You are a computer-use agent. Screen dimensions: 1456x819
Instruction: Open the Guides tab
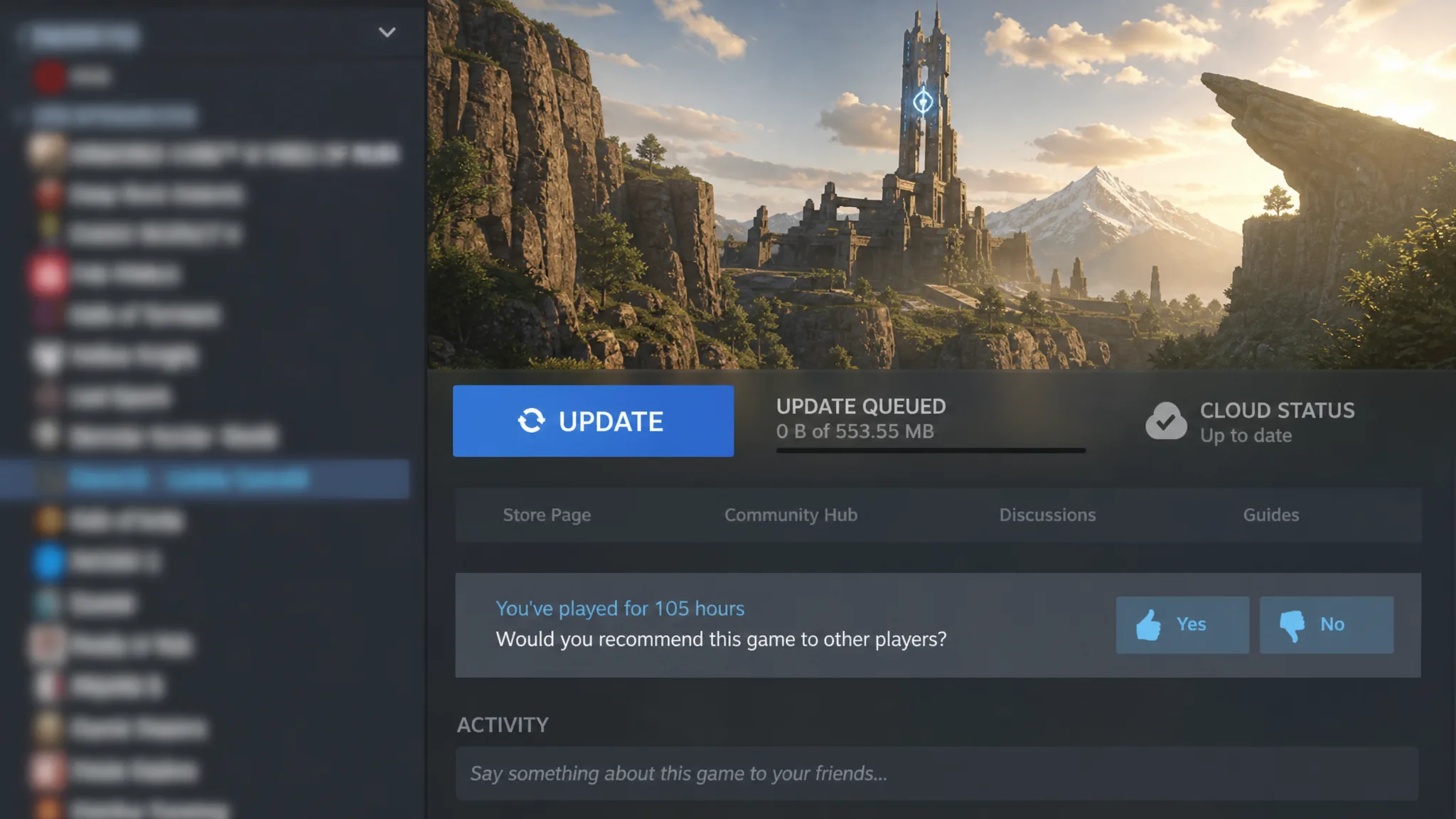1270,515
